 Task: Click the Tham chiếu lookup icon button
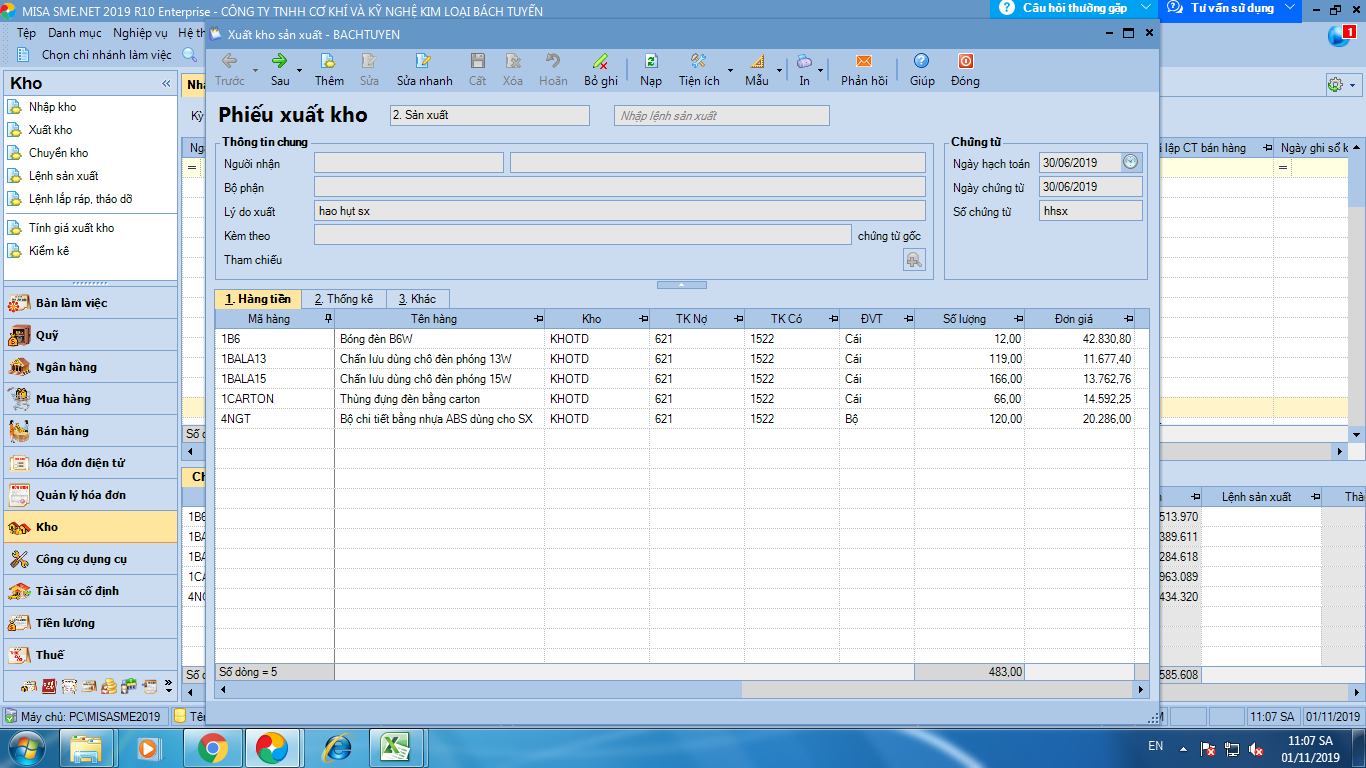coord(914,260)
